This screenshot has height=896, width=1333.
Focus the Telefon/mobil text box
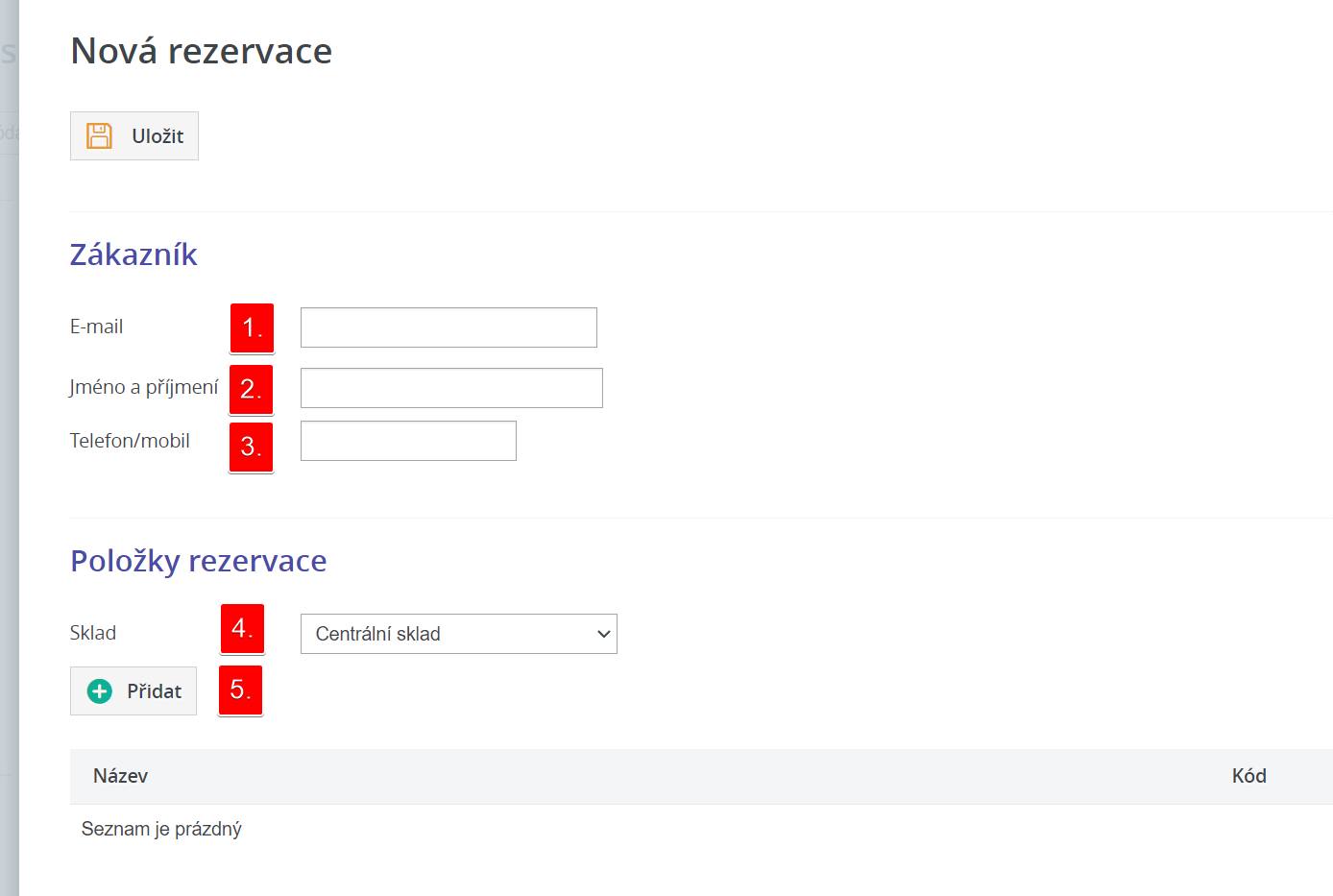tap(408, 441)
